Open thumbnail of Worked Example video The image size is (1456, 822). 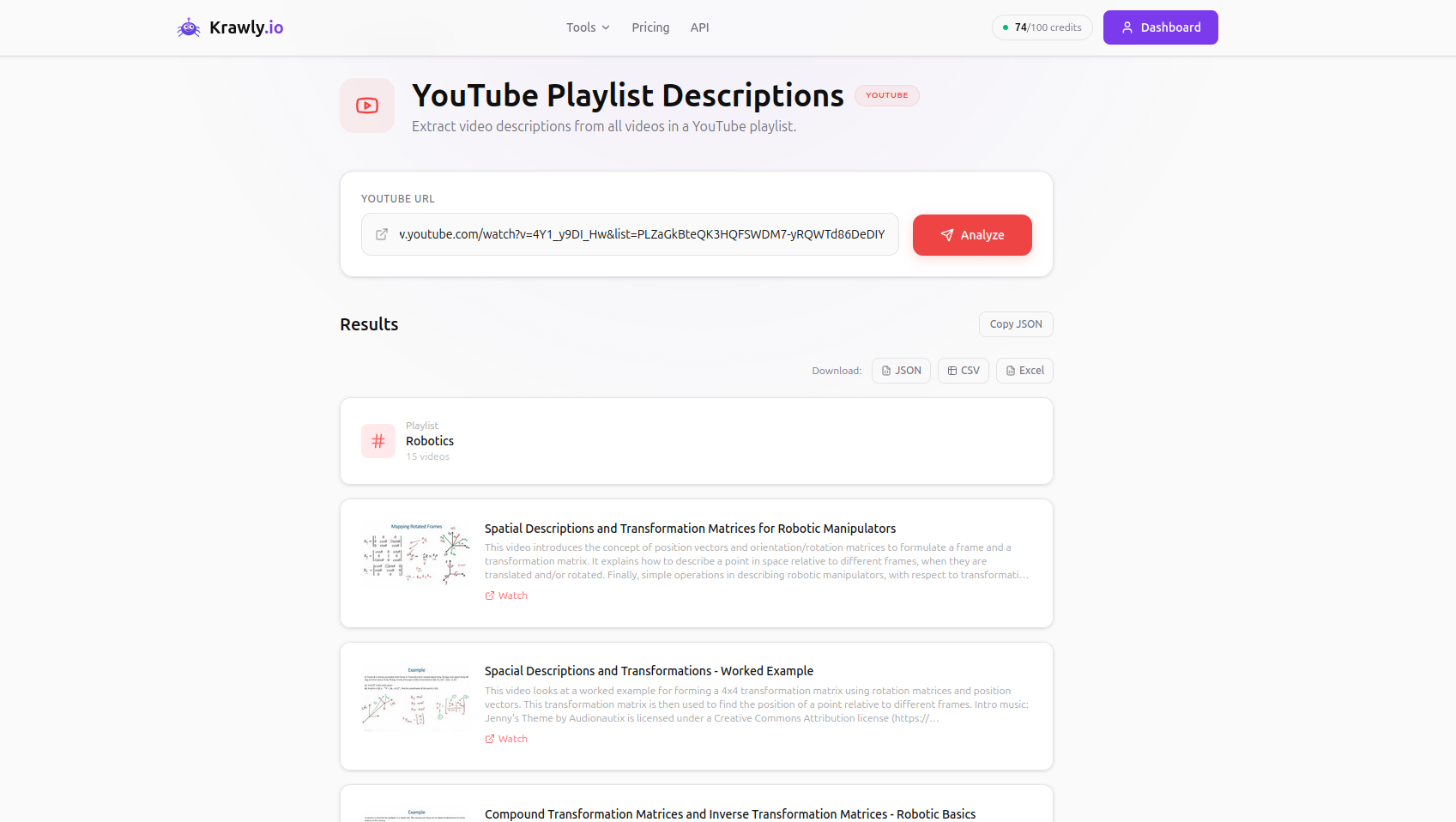coord(417,697)
